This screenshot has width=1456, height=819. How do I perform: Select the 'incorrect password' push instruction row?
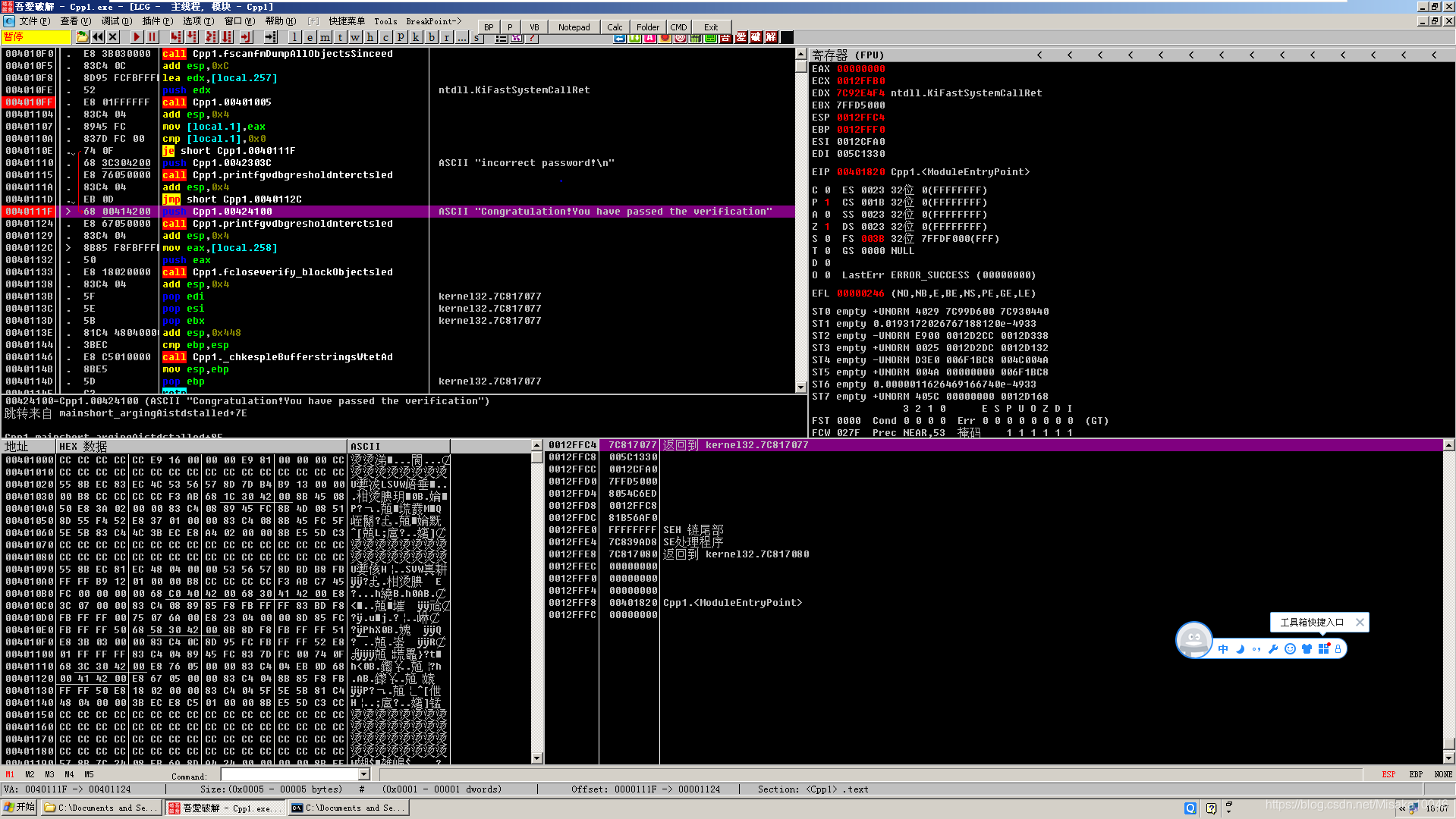coord(399,162)
